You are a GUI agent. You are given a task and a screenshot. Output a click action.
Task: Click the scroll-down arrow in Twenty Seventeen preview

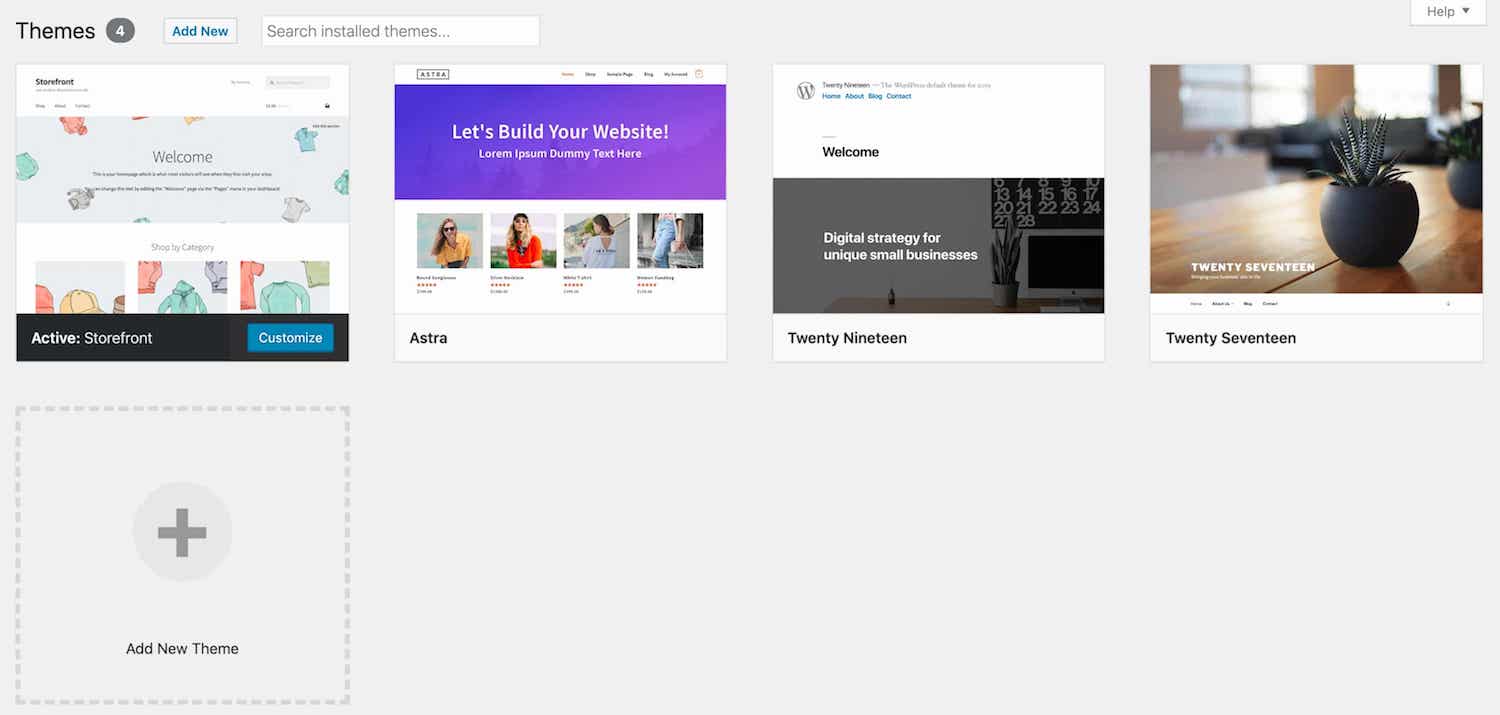[x=1448, y=303]
